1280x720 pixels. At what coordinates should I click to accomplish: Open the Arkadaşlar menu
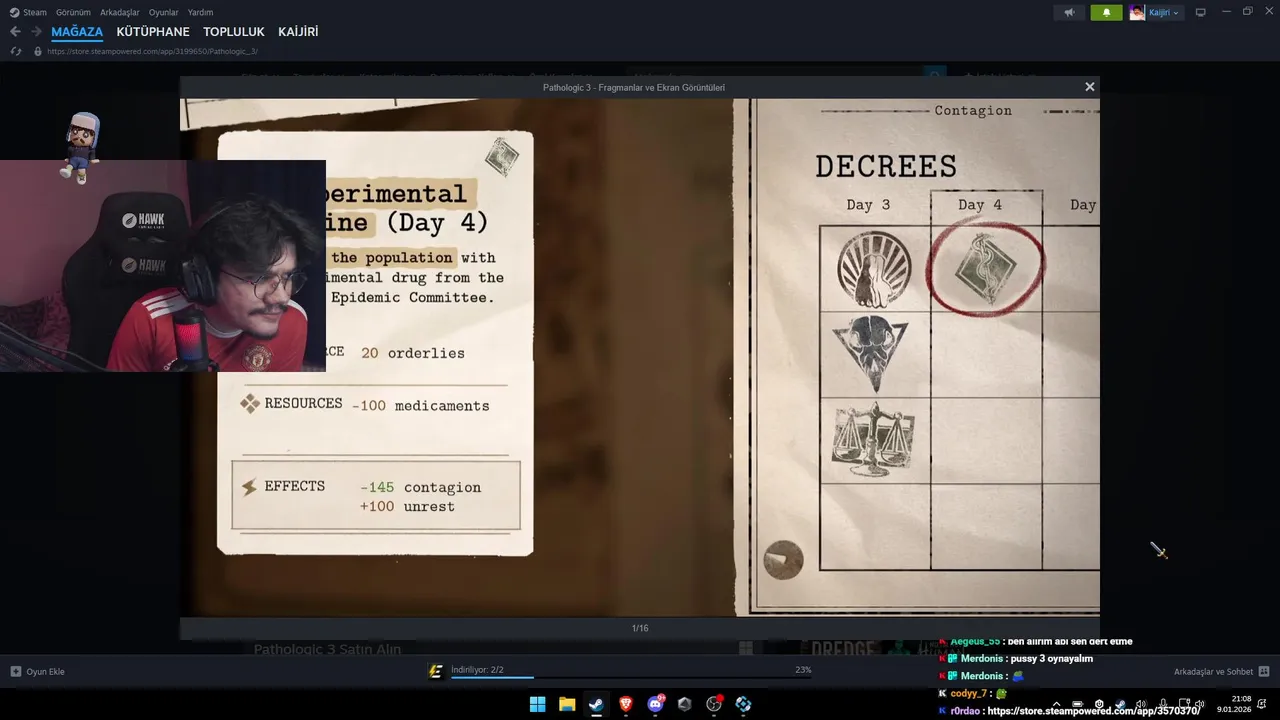120,12
